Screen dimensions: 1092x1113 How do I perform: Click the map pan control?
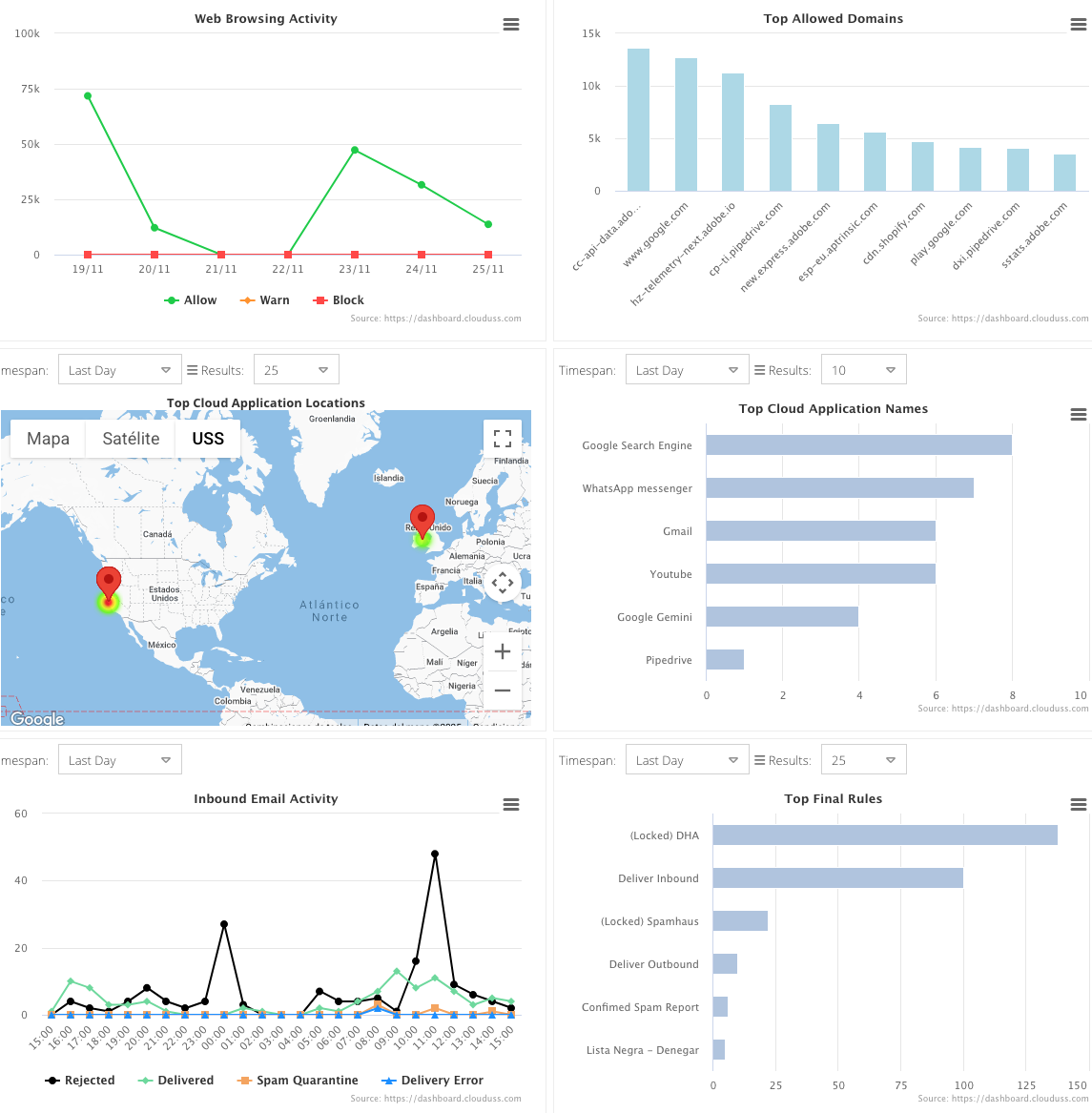pos(503,583)
